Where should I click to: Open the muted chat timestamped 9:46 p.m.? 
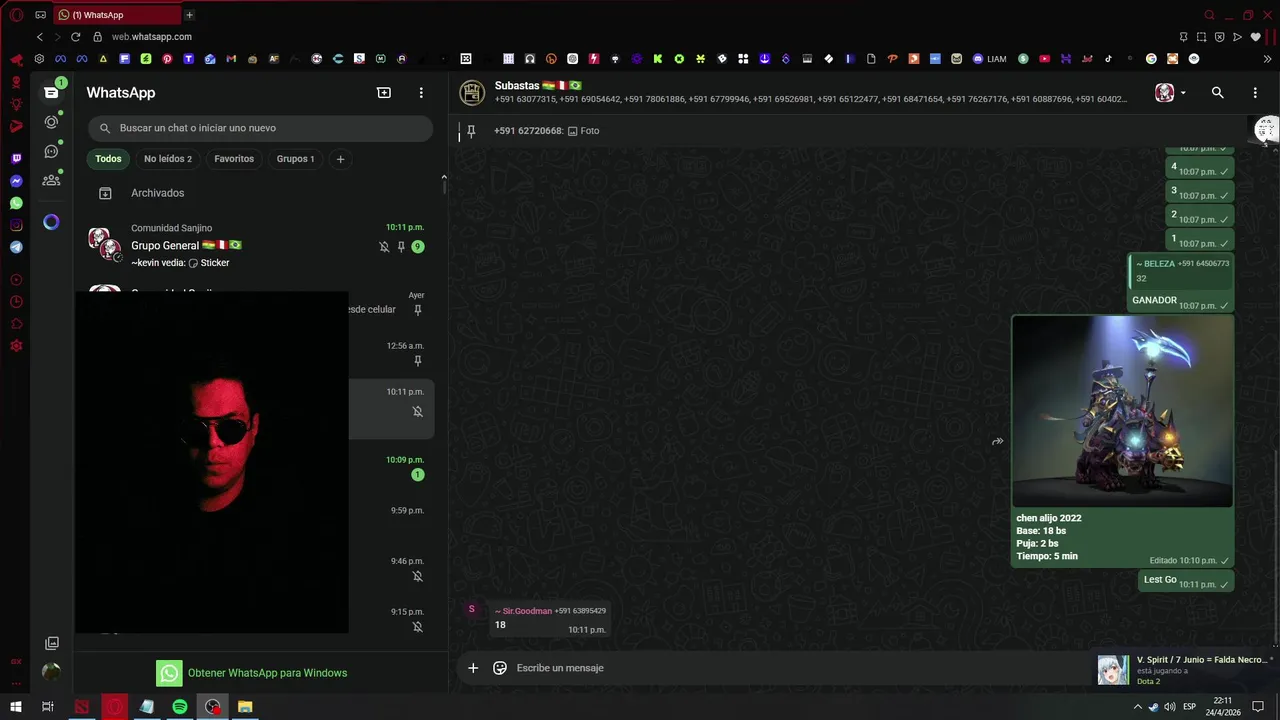pos(391,568)
